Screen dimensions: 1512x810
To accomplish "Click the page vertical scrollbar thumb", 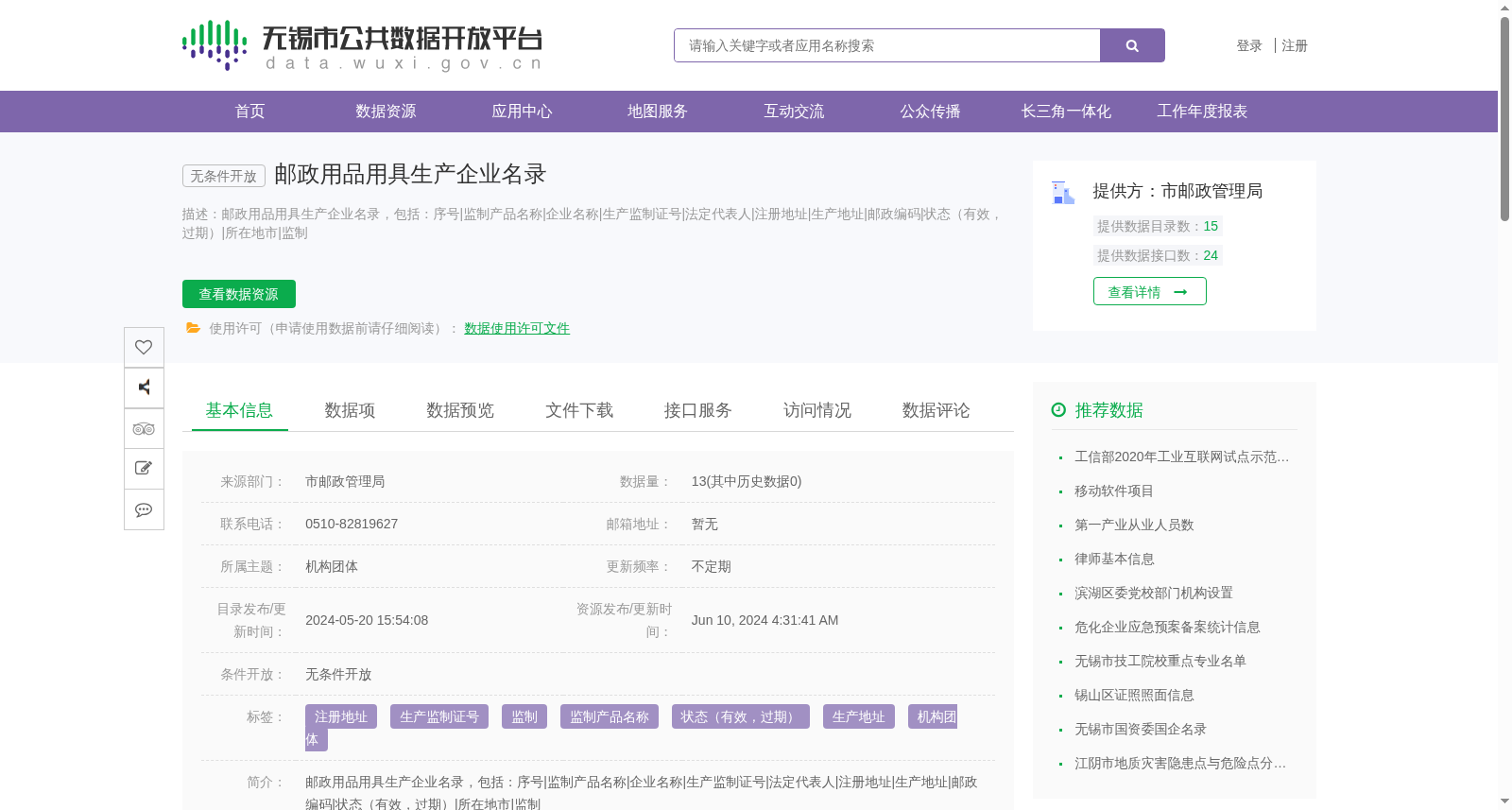I will click(x=1504, y=118).
